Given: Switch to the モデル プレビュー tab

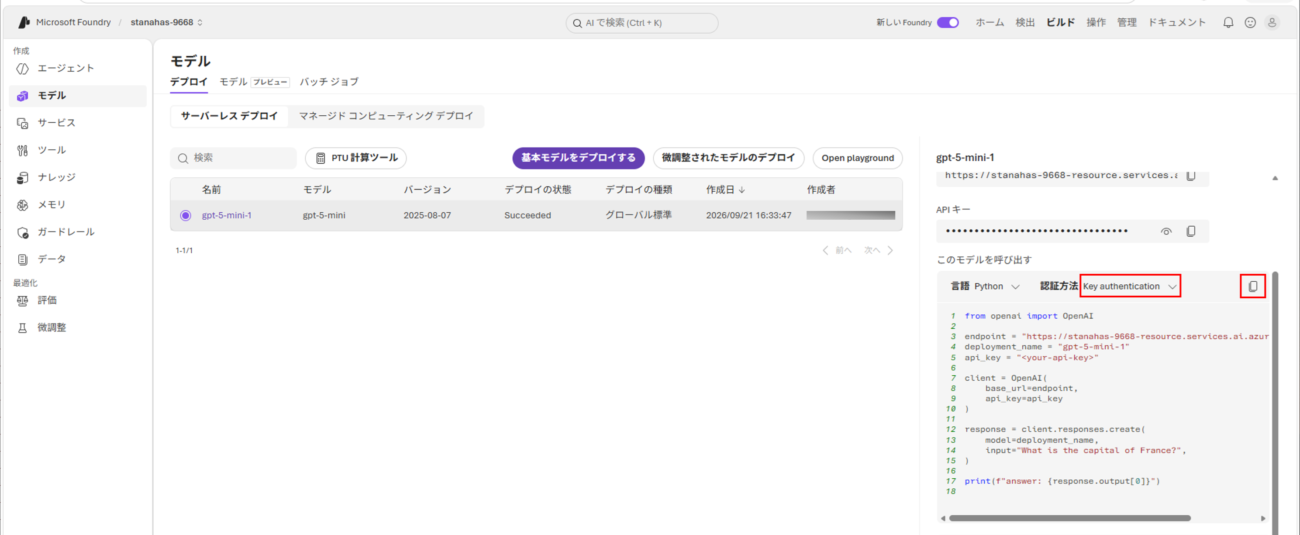Looking at the screenshot, I should click(254, 82).
